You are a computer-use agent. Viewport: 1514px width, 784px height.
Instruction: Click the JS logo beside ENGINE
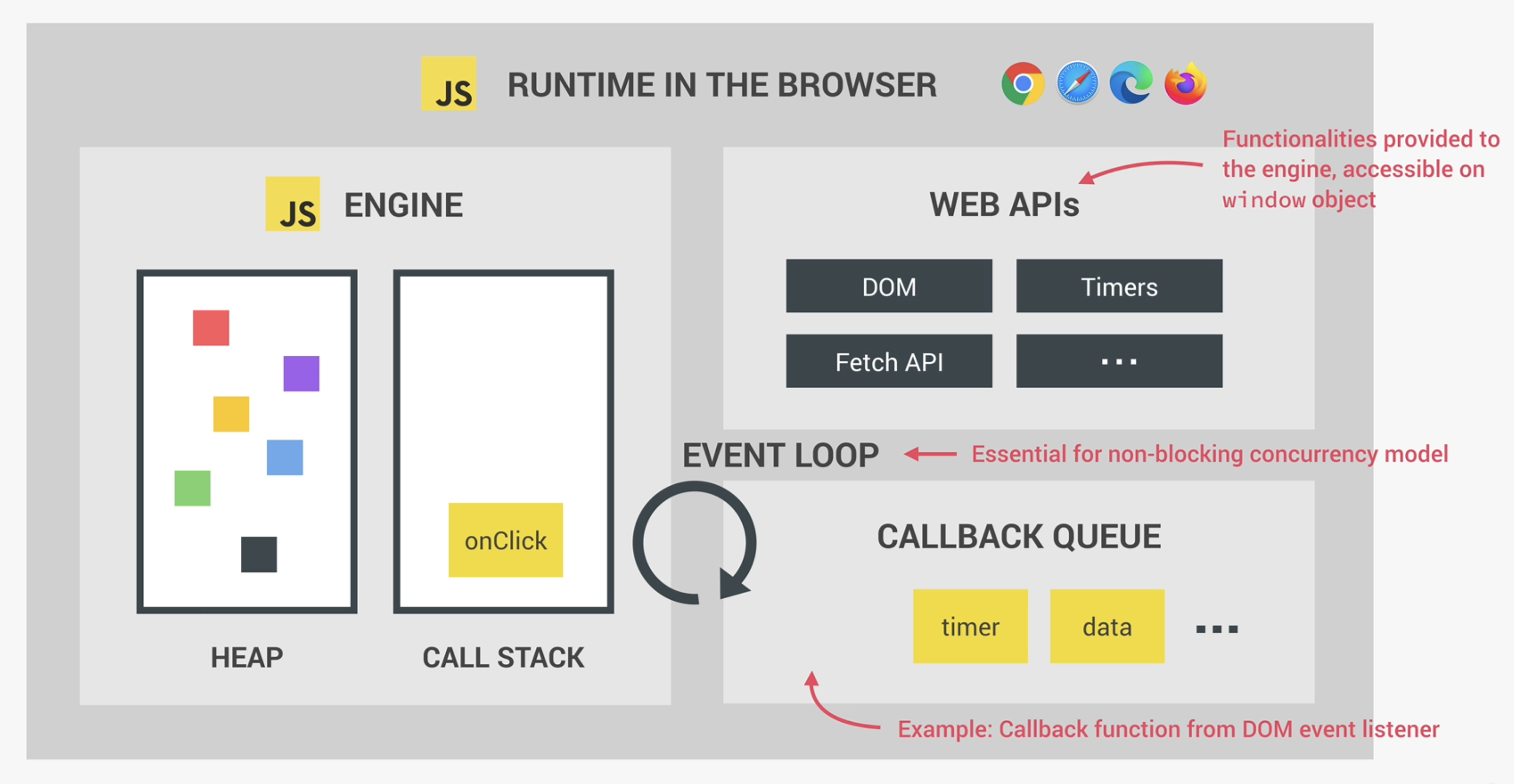coord(292,204)
